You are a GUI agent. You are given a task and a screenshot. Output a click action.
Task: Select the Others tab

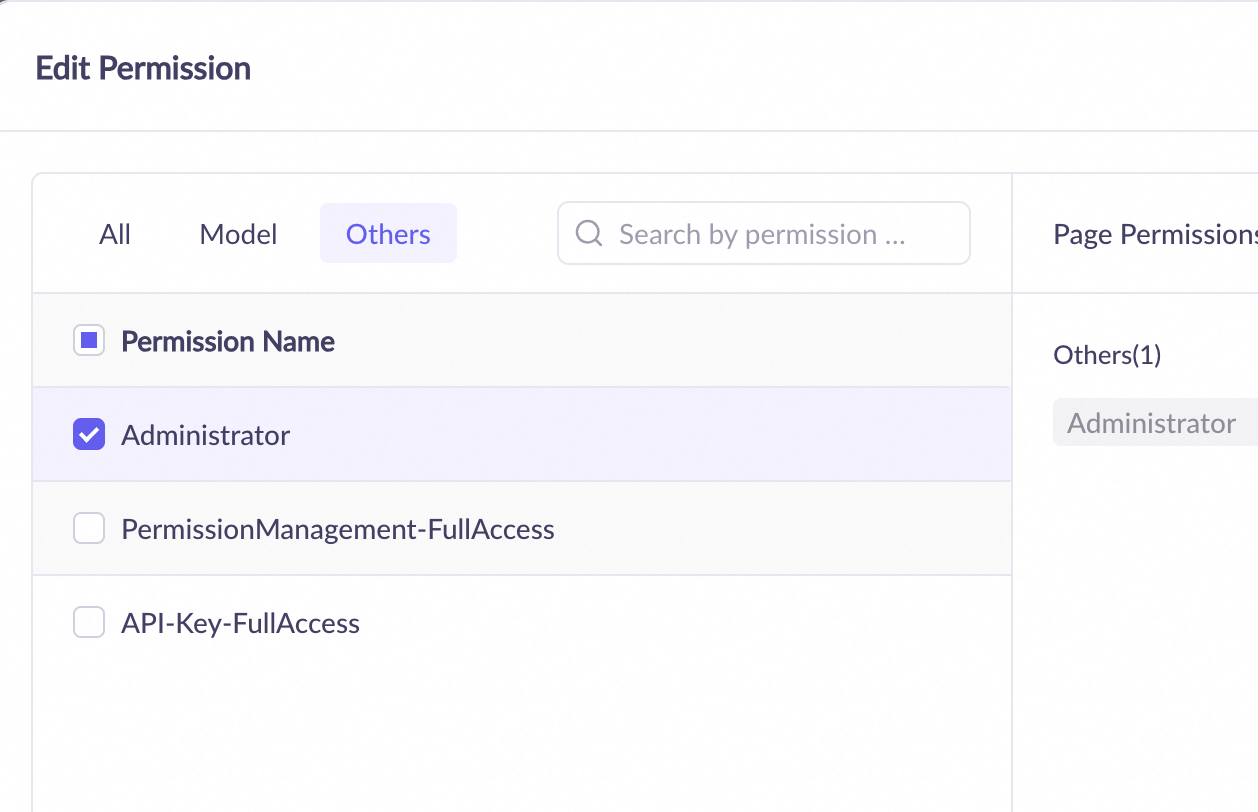[x=388, y=234]
